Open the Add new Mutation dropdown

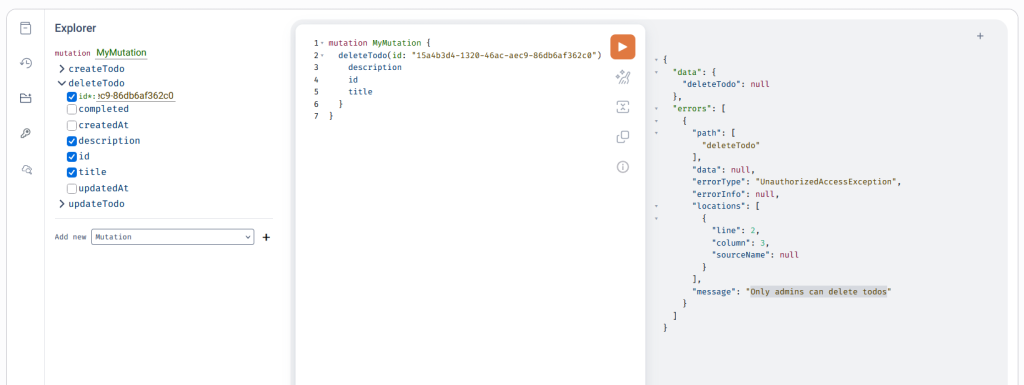[x=172, y=237]
